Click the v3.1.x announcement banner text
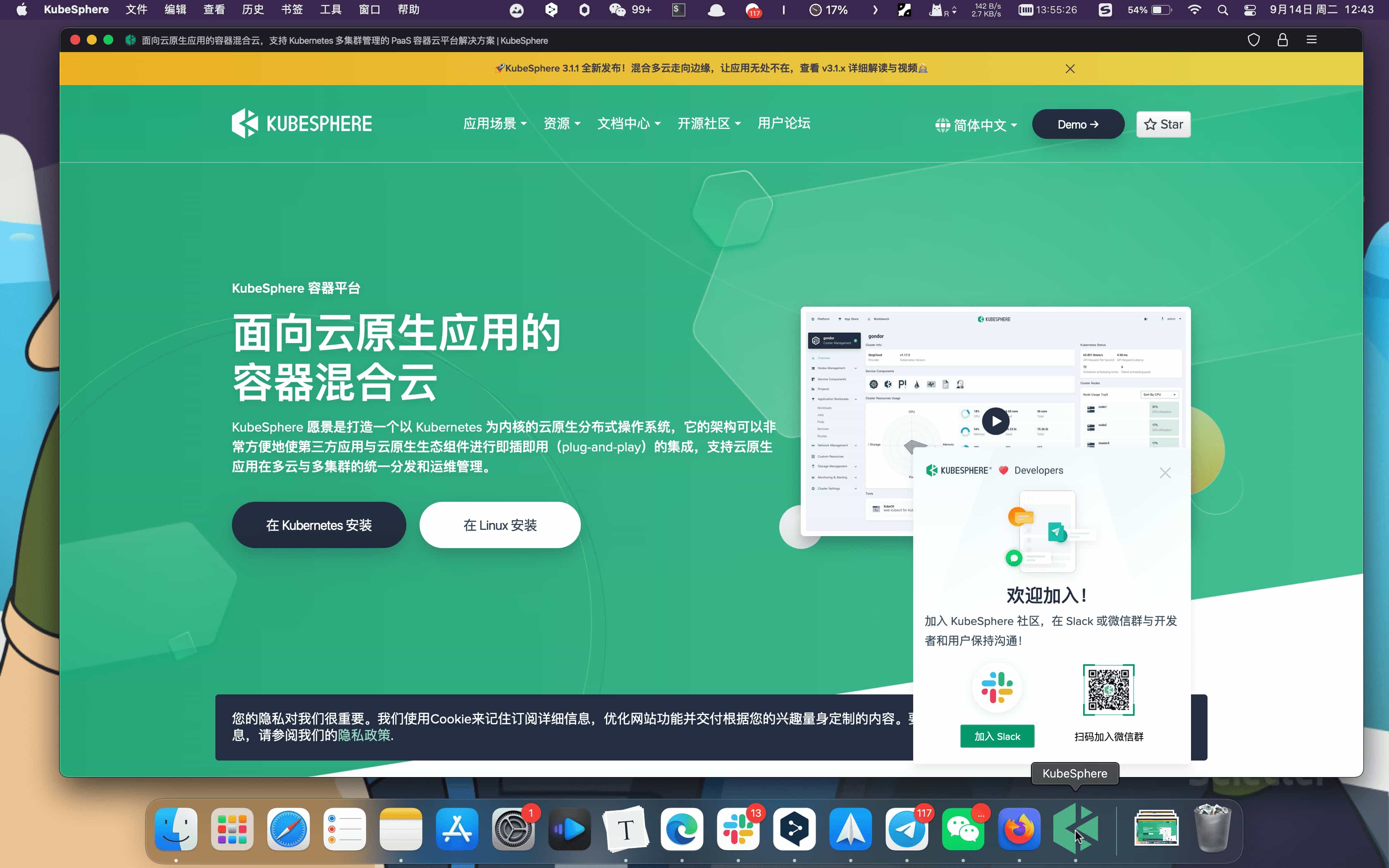 711,68
